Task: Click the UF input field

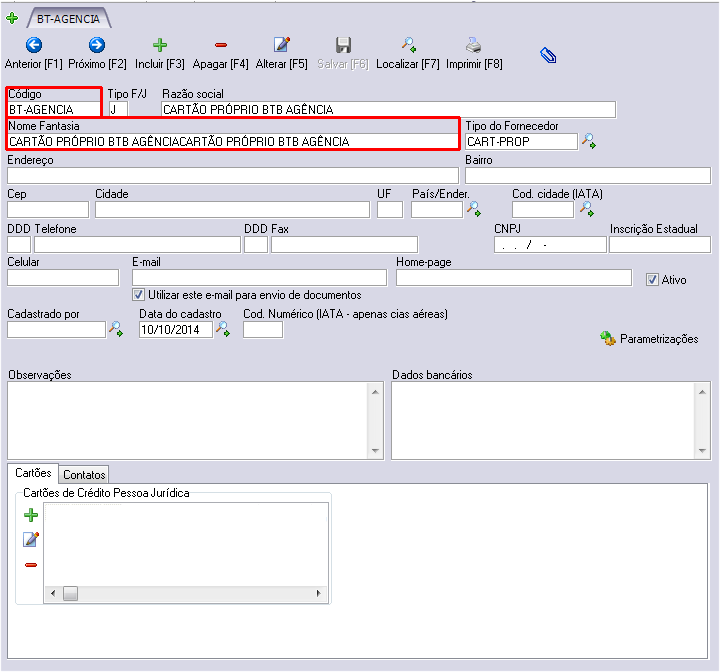Action: 390,209
